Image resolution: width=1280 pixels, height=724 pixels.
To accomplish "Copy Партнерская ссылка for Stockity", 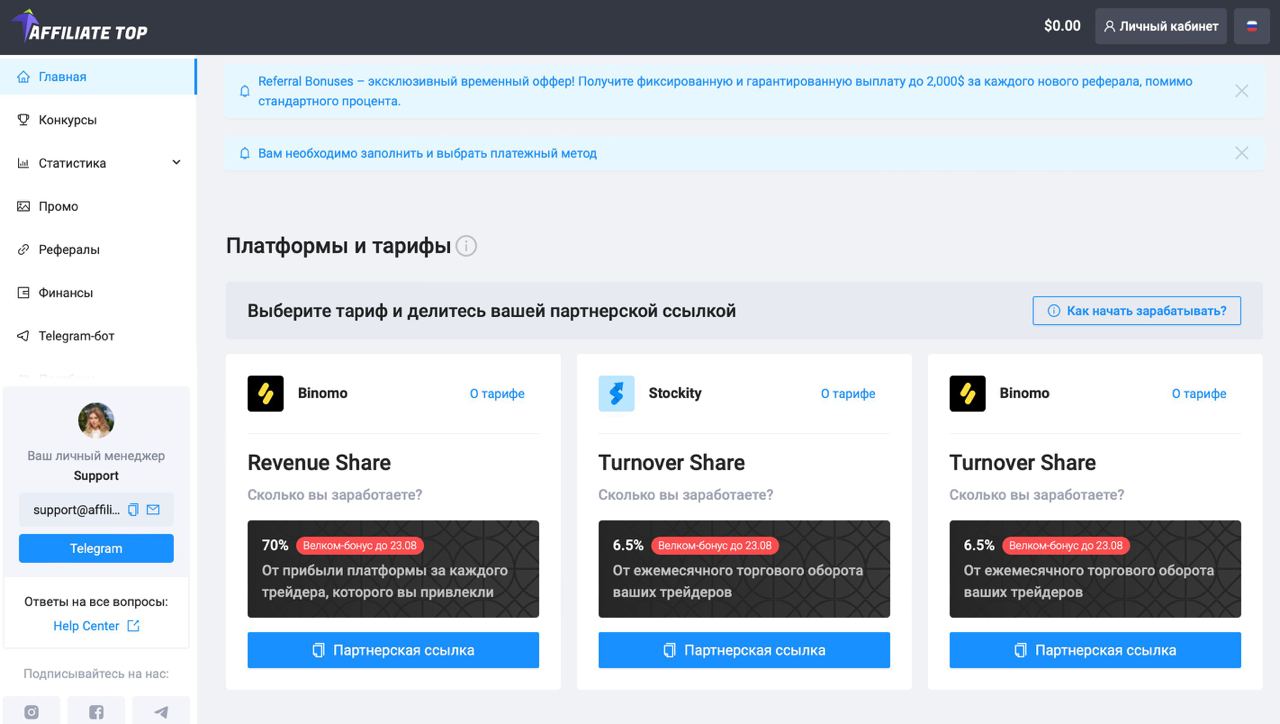I will (x=744, y=650).
